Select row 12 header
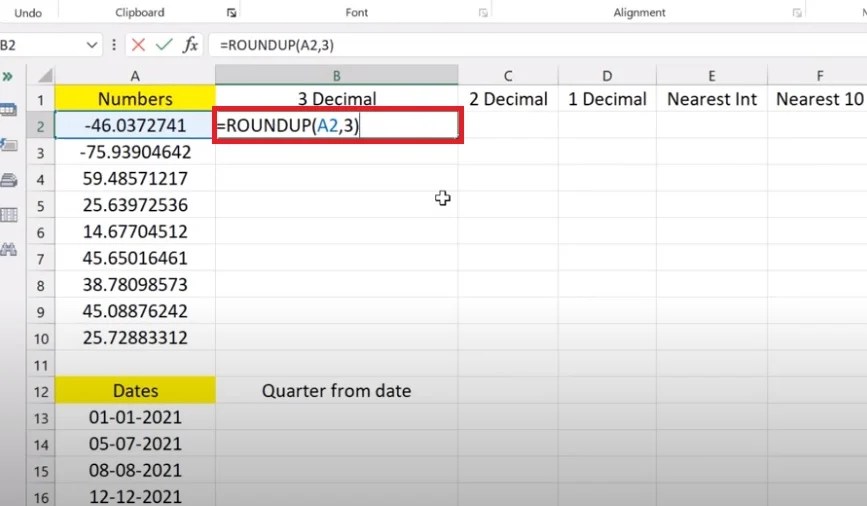Screen dimensions: 867x506 pos(40,392)
